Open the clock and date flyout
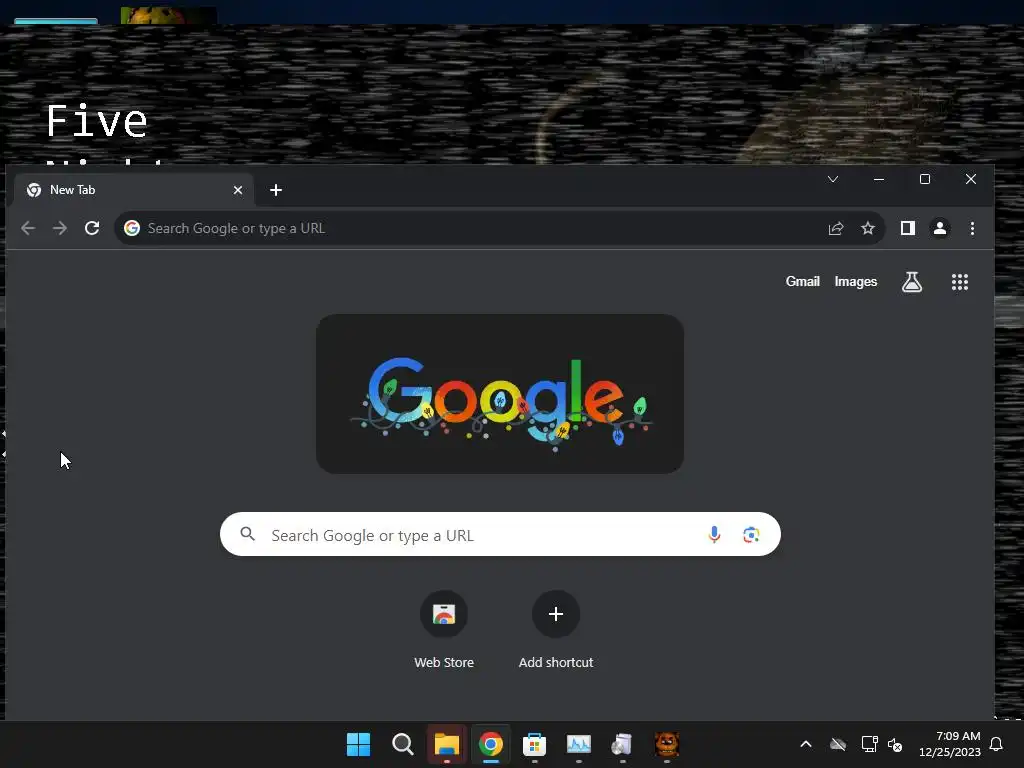The width and height of the screenshot is (1024, 768). (950, 744)
